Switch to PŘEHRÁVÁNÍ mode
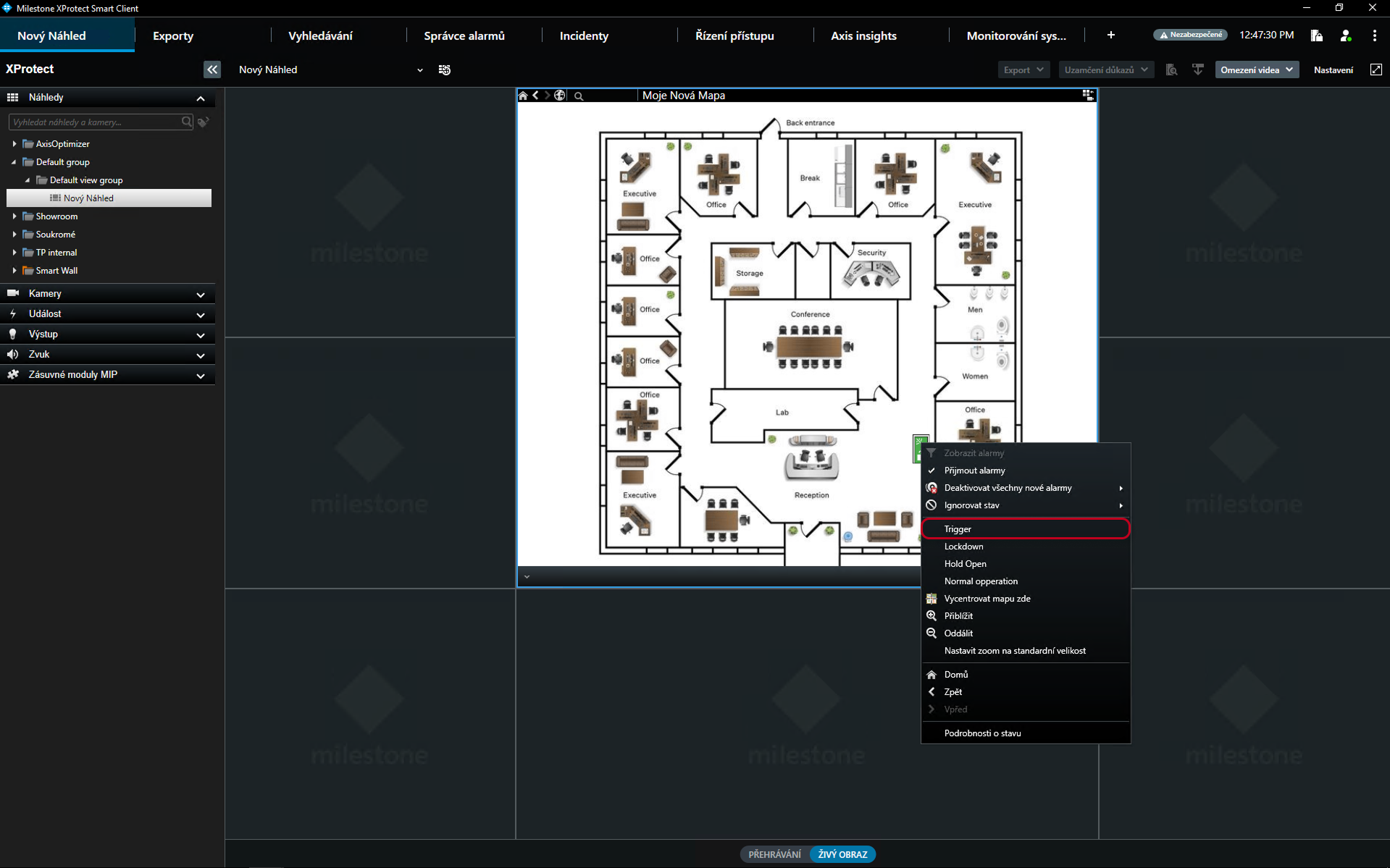This screenshot has width=1390, height=868. click(774, 854)
